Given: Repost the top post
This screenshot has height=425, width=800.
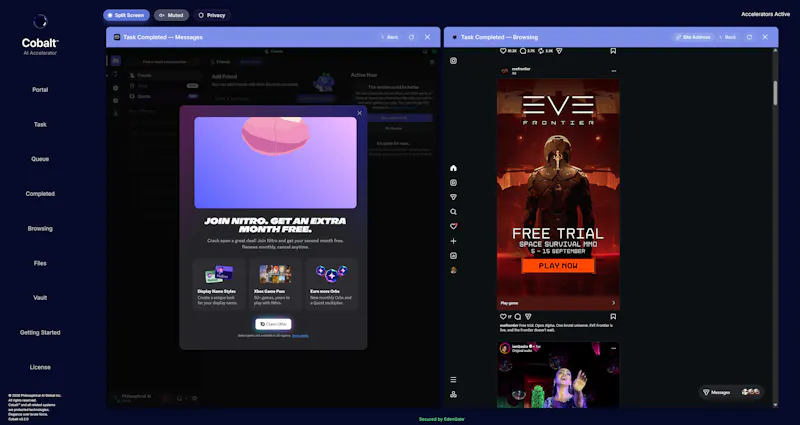Looking at the screenshot, I should point(541,51).
